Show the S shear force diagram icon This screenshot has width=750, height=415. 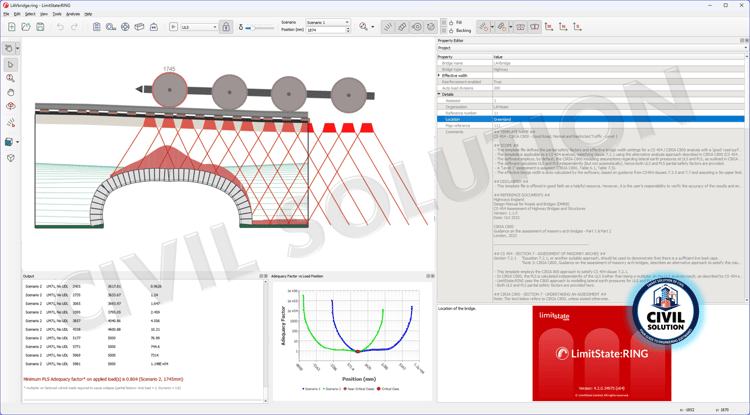click(577, 27)
